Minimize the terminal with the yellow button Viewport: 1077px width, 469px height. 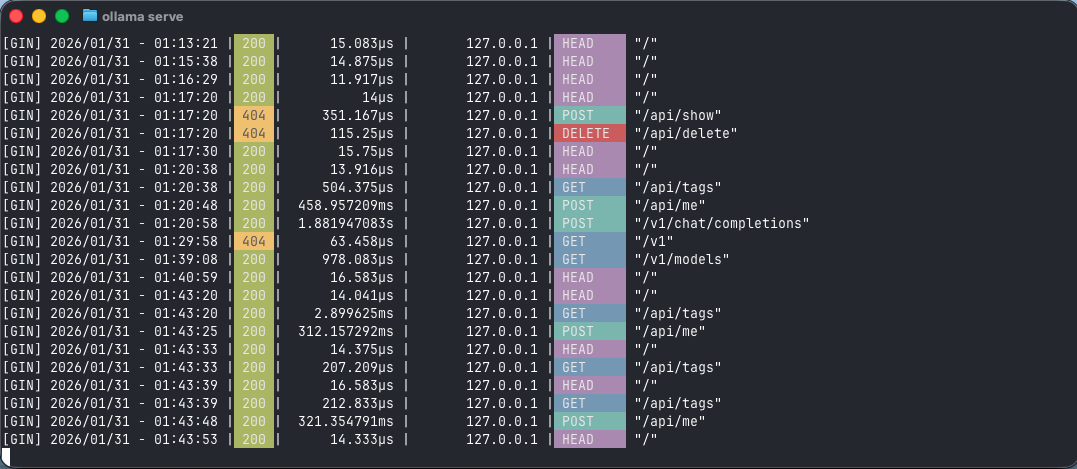pos(39,16)
